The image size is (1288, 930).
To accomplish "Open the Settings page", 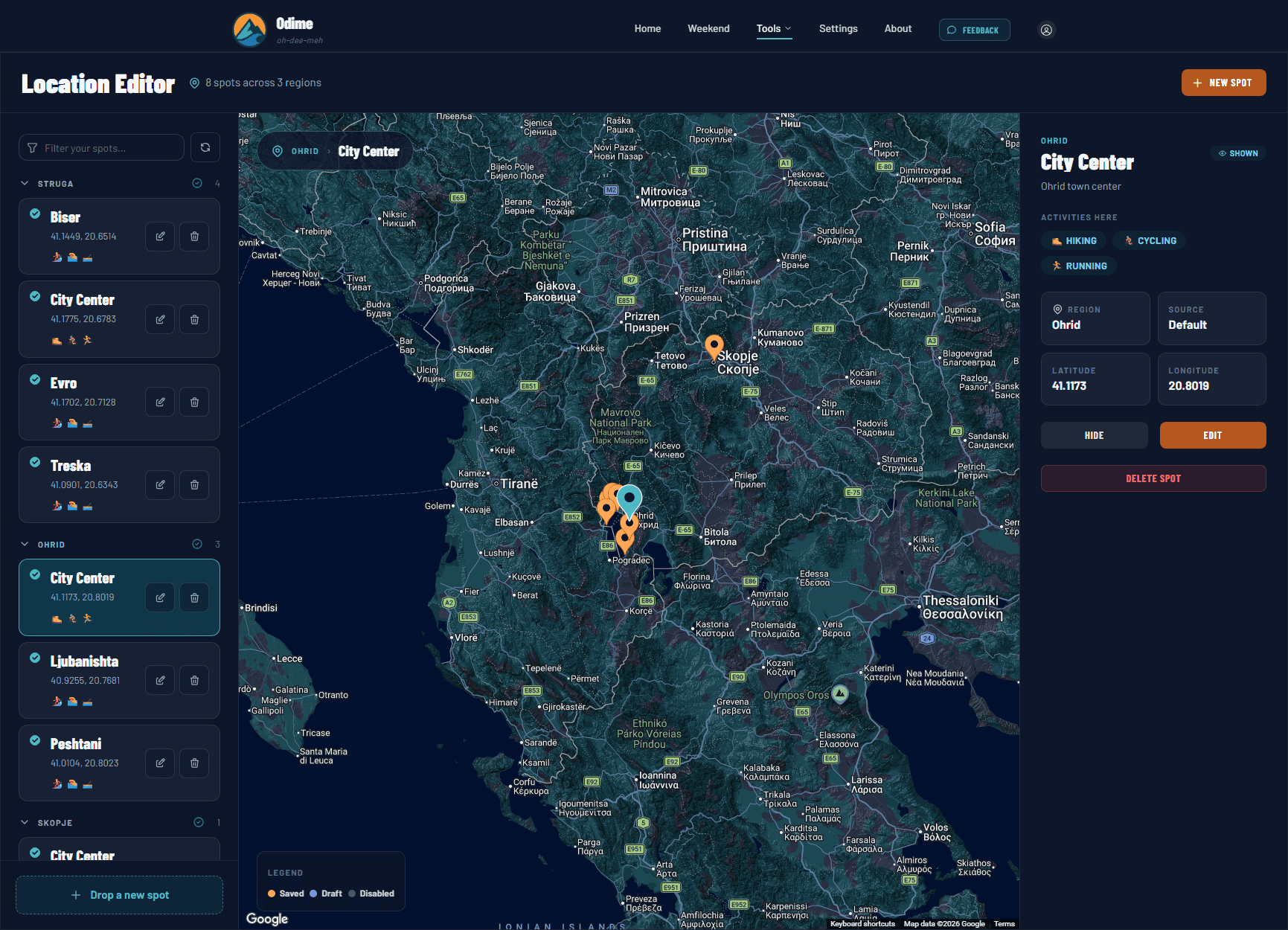I will (x=838, y=29).
